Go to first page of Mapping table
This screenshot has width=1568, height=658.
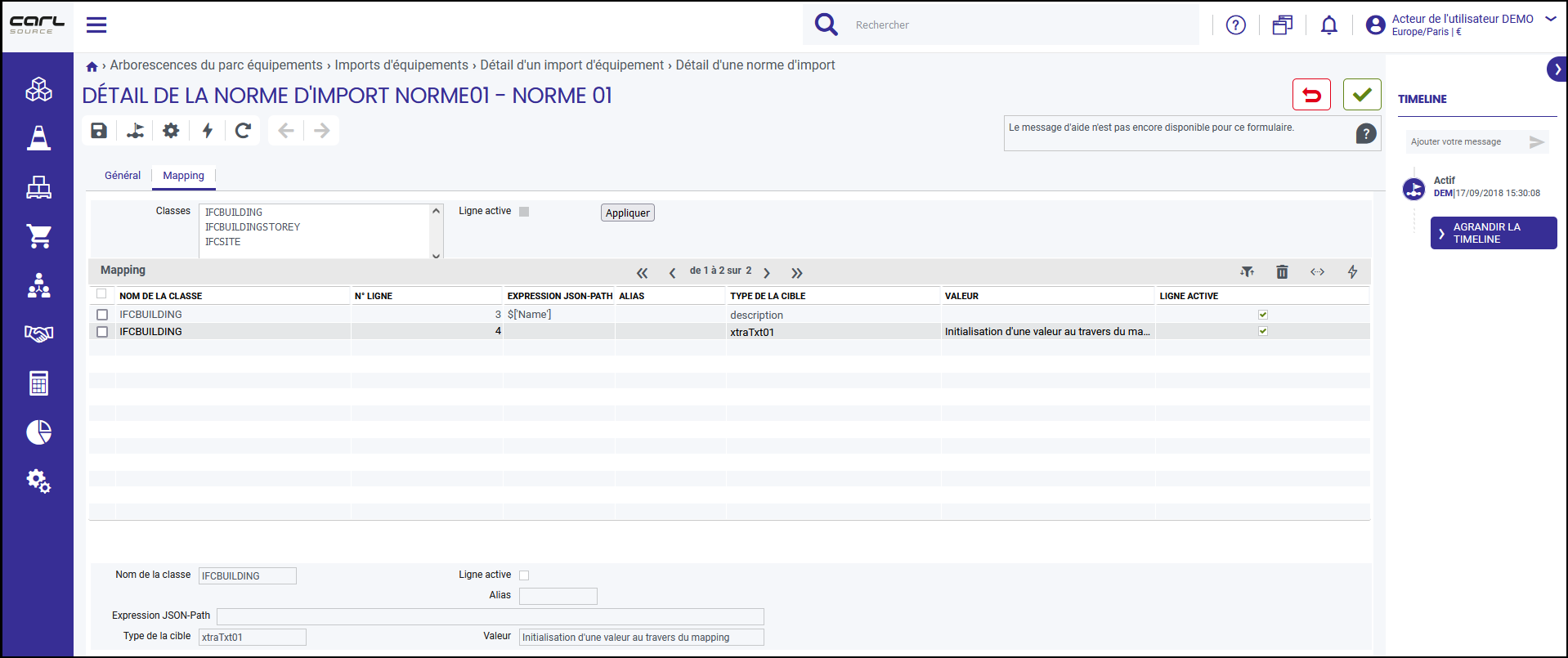tap(643, 273)
